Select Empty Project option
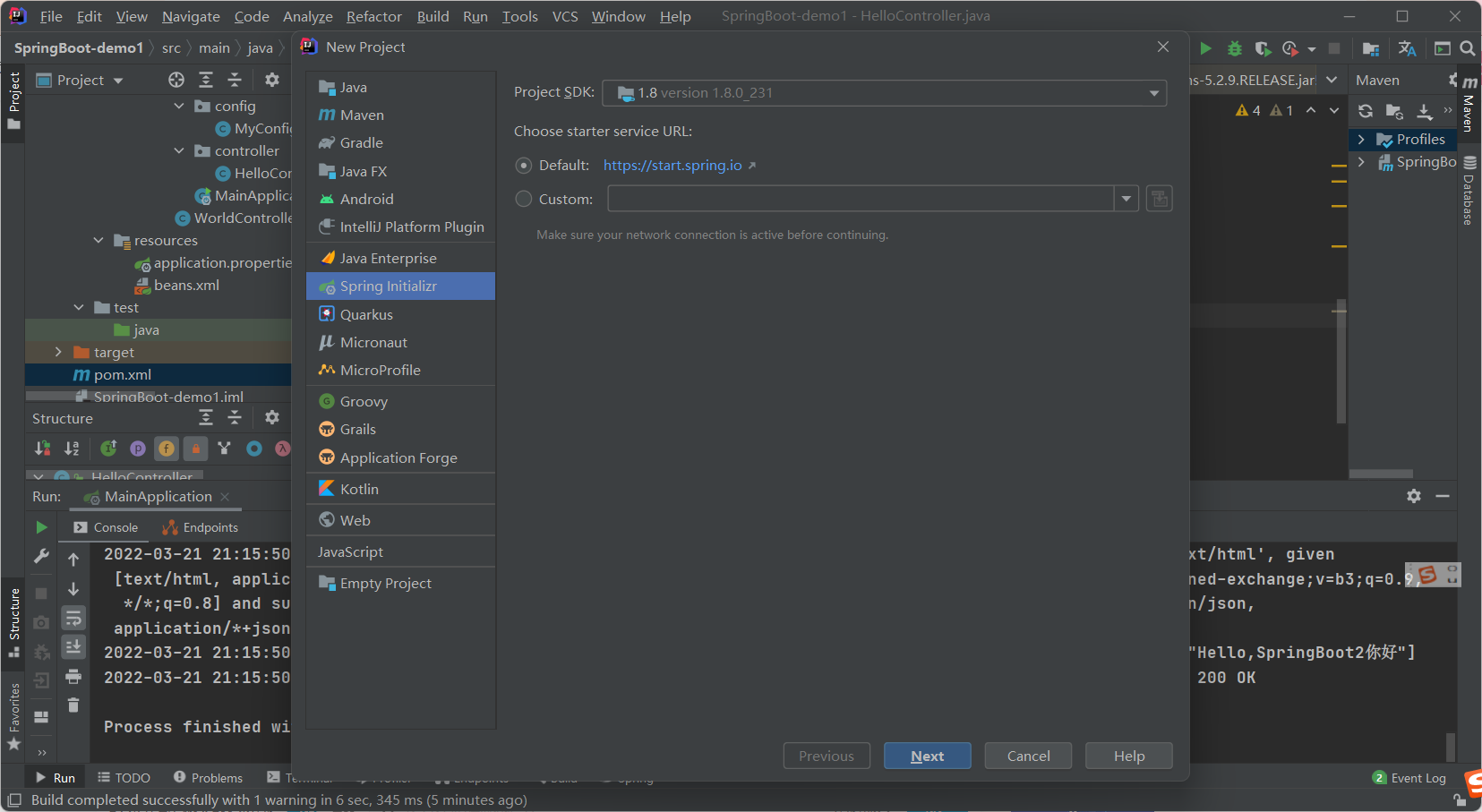 (x=400, y=583)
